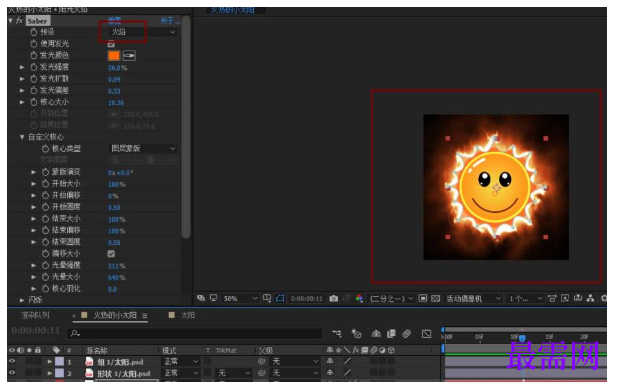The image size is (618, 387).
Task: Click 发光强度 value 36.0%
Action: tap(117, 68)
